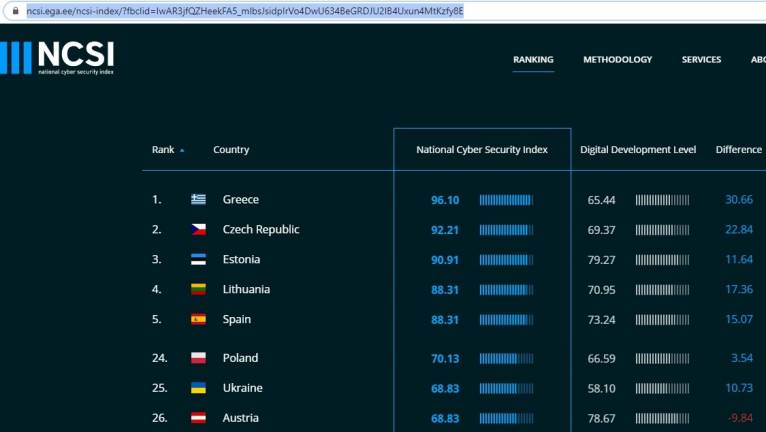Sort table by Rank column
This screenshot has height=432, width=766.
click(168, 150)
